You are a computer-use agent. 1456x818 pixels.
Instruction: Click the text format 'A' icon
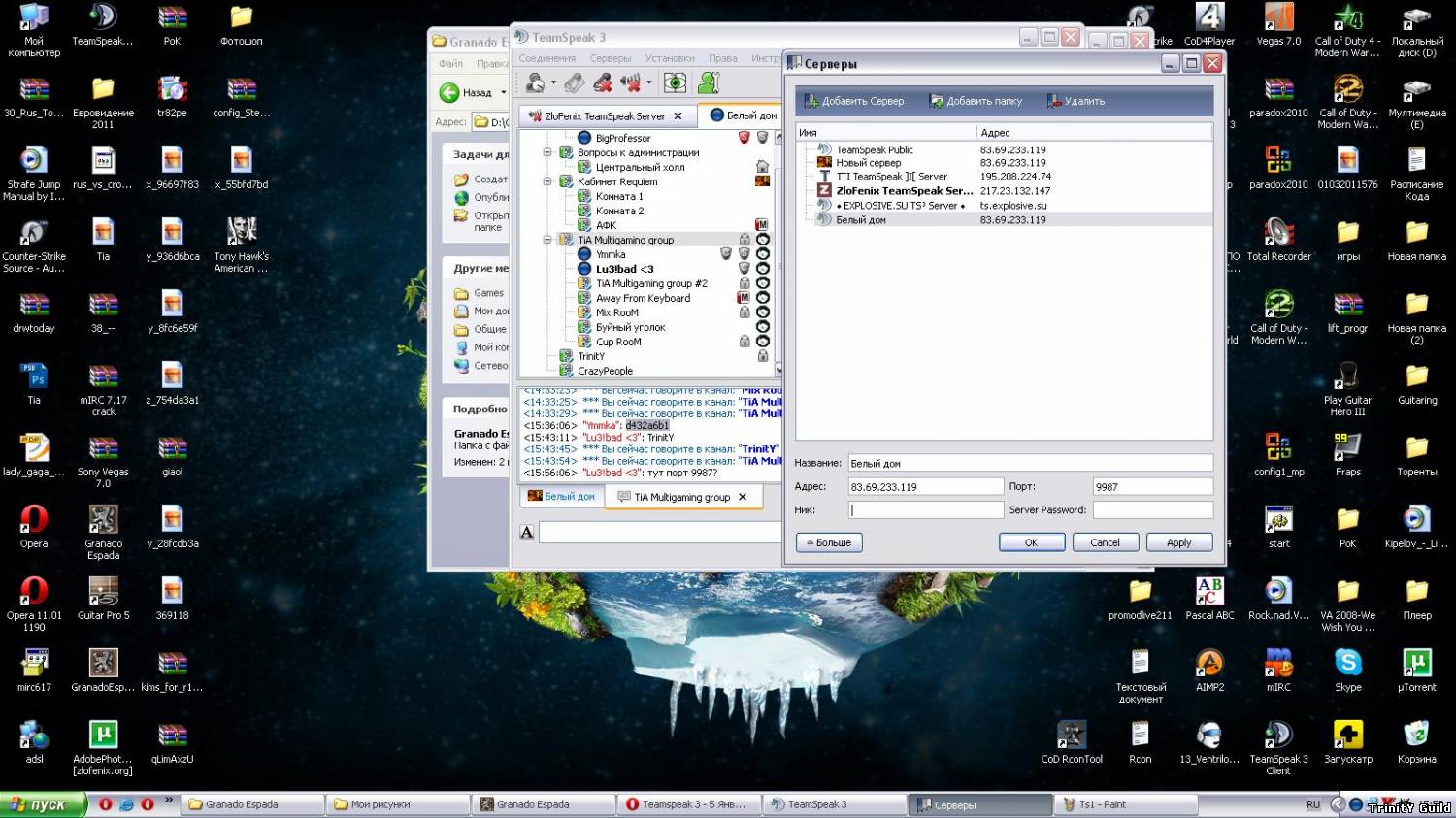click(x=527, y=532)
